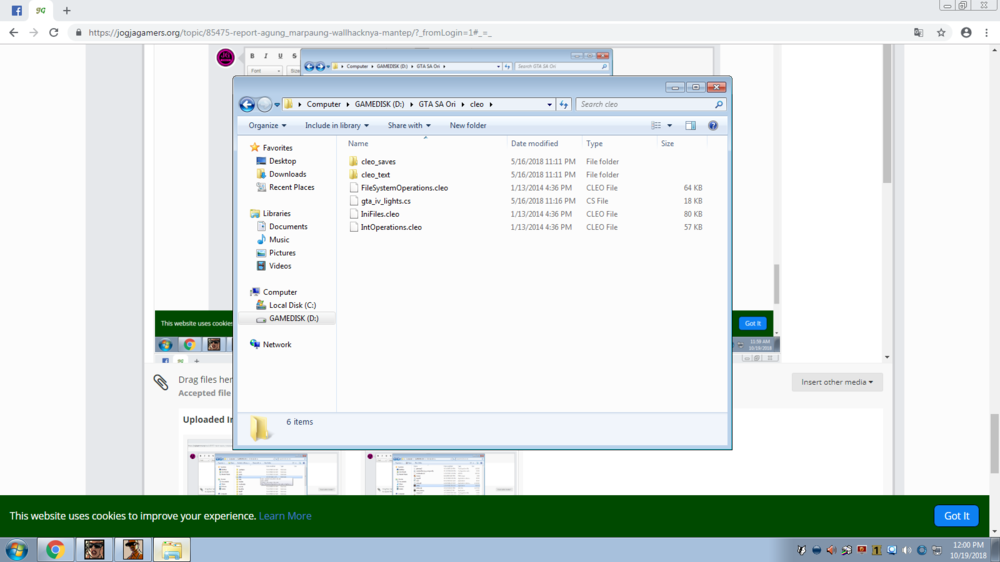
Task: Create a New folder
Action: tap(467, 126)
